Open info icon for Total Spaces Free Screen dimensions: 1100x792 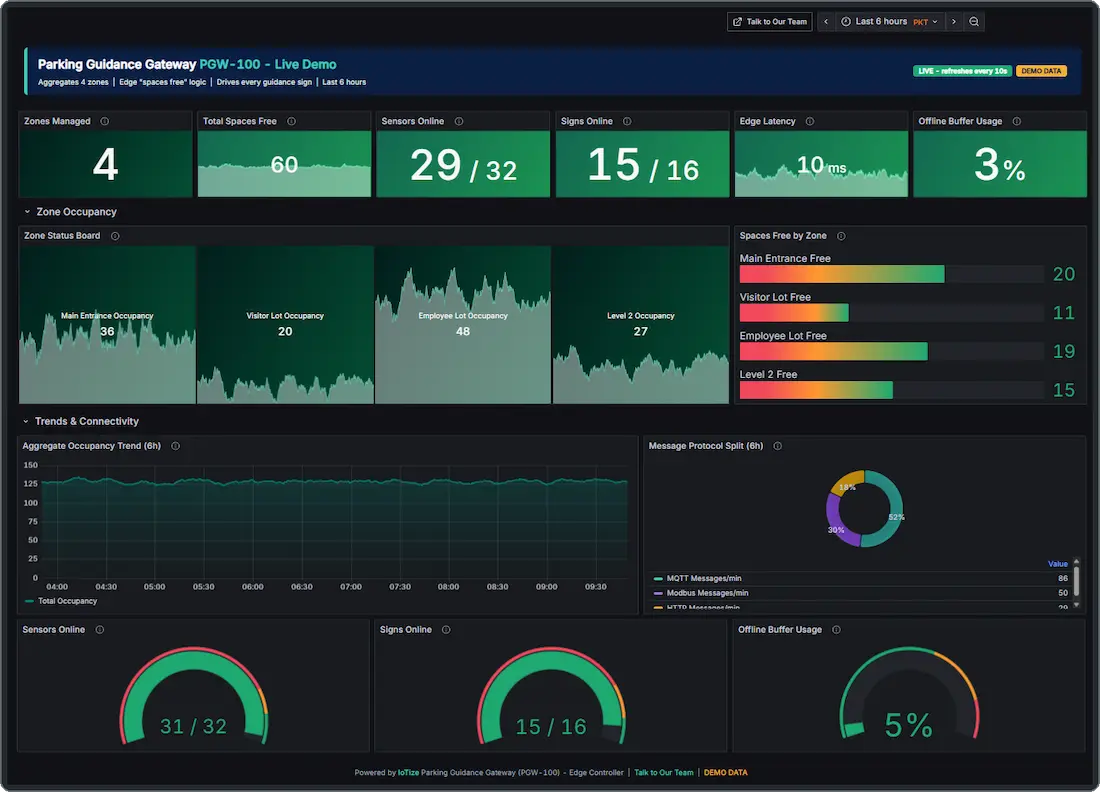pos(291,121)
